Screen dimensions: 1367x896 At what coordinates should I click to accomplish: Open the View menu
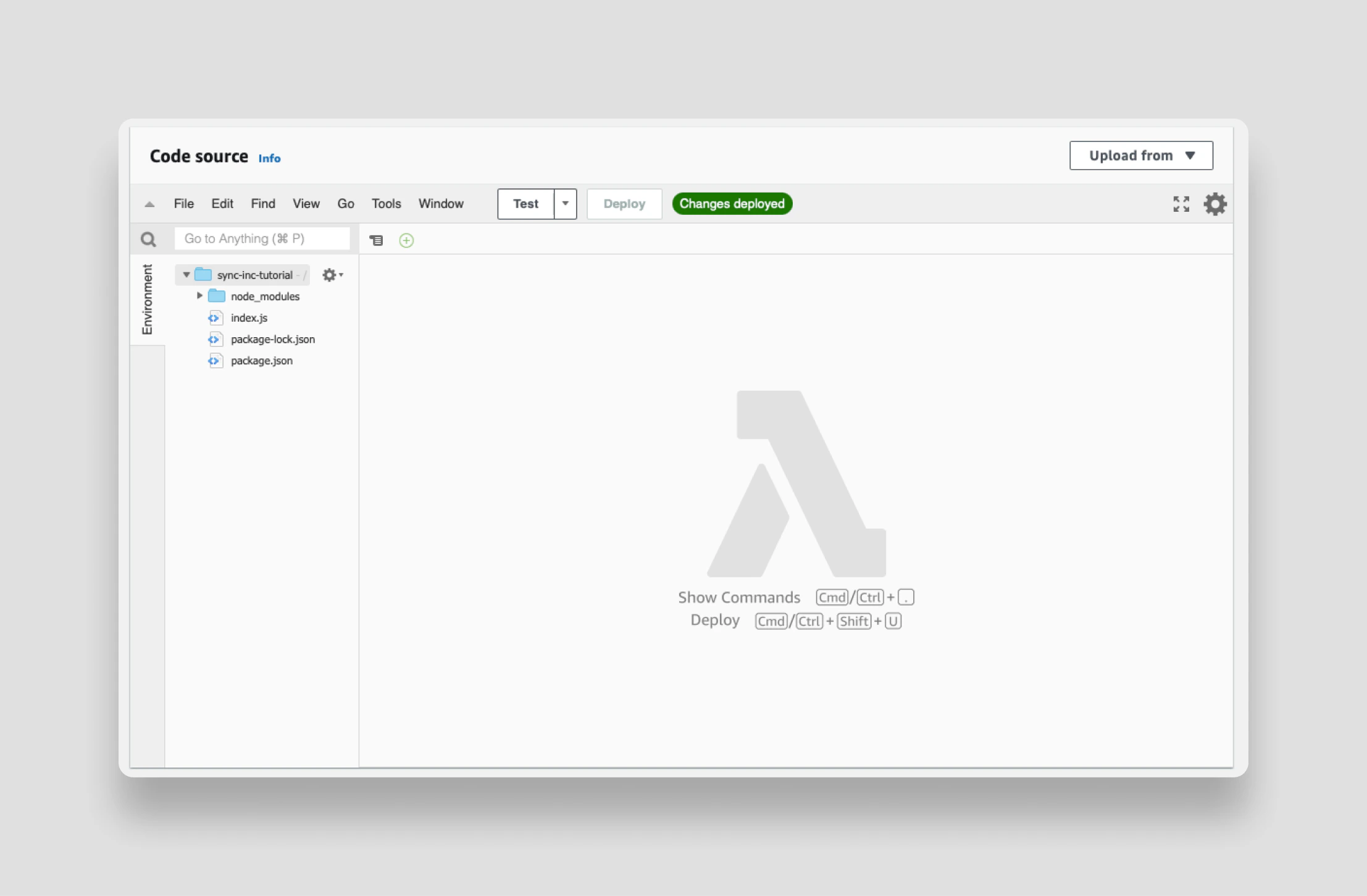[306, 204]
